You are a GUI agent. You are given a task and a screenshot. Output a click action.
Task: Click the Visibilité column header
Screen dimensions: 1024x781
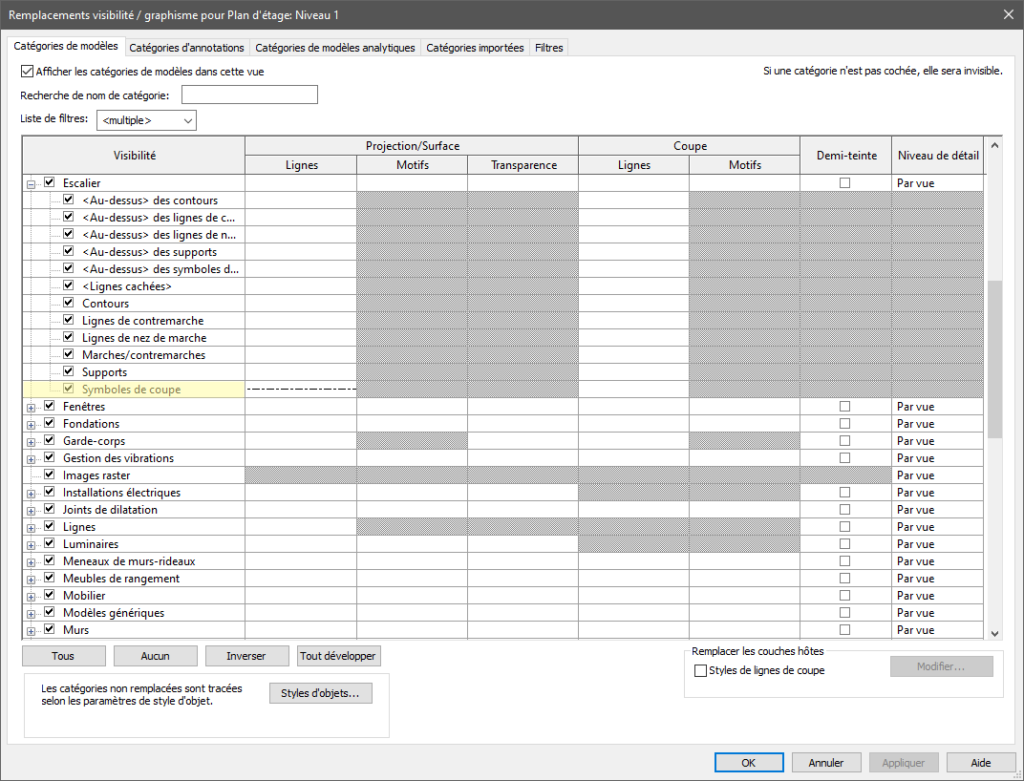[134, 155]
